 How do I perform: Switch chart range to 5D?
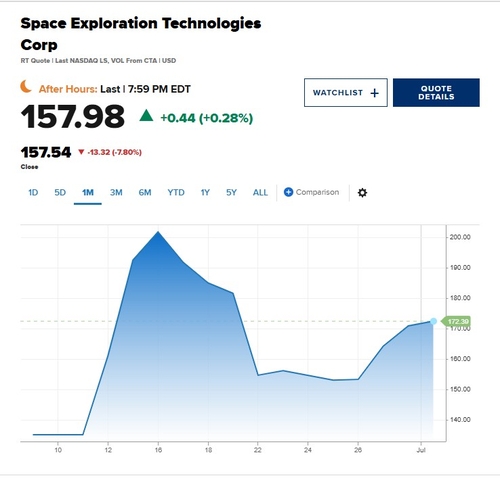click(60, 193)
